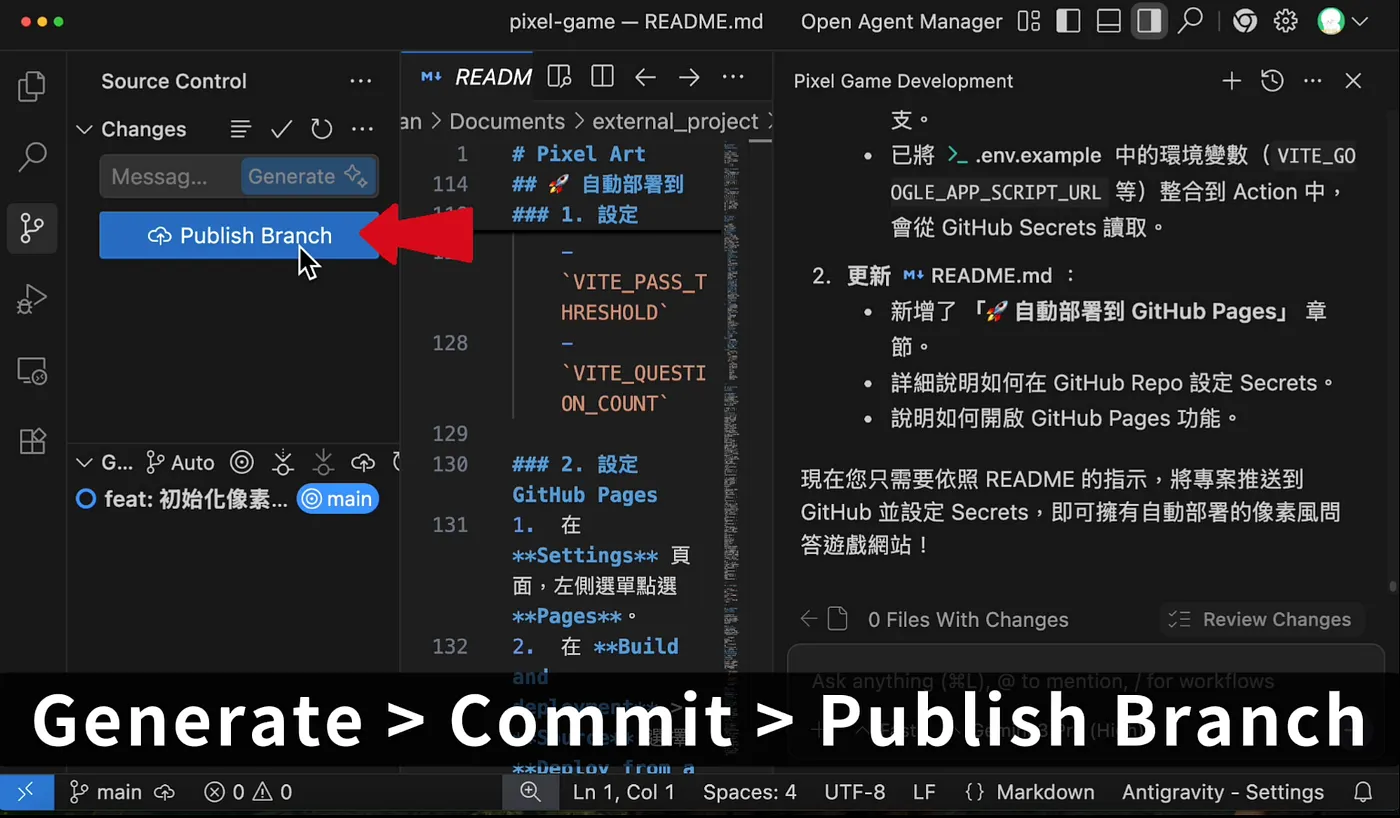Change file encoding UTF-8

(x=855, y=792)
